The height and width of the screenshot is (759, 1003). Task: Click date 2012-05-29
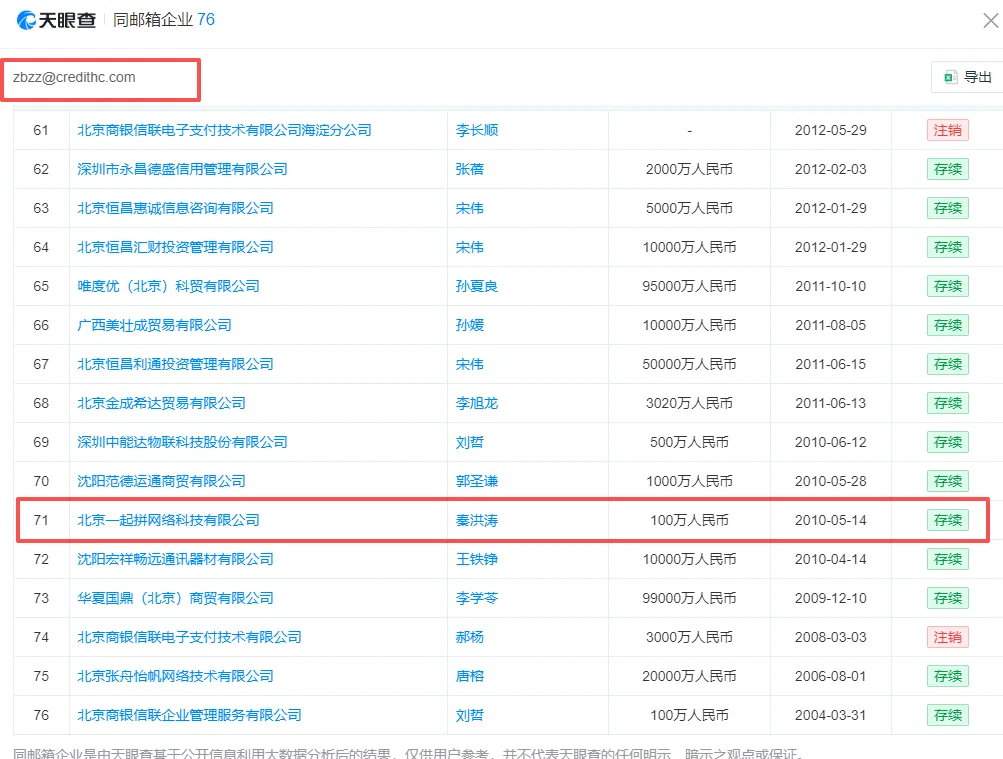click(x=830, y=130)
